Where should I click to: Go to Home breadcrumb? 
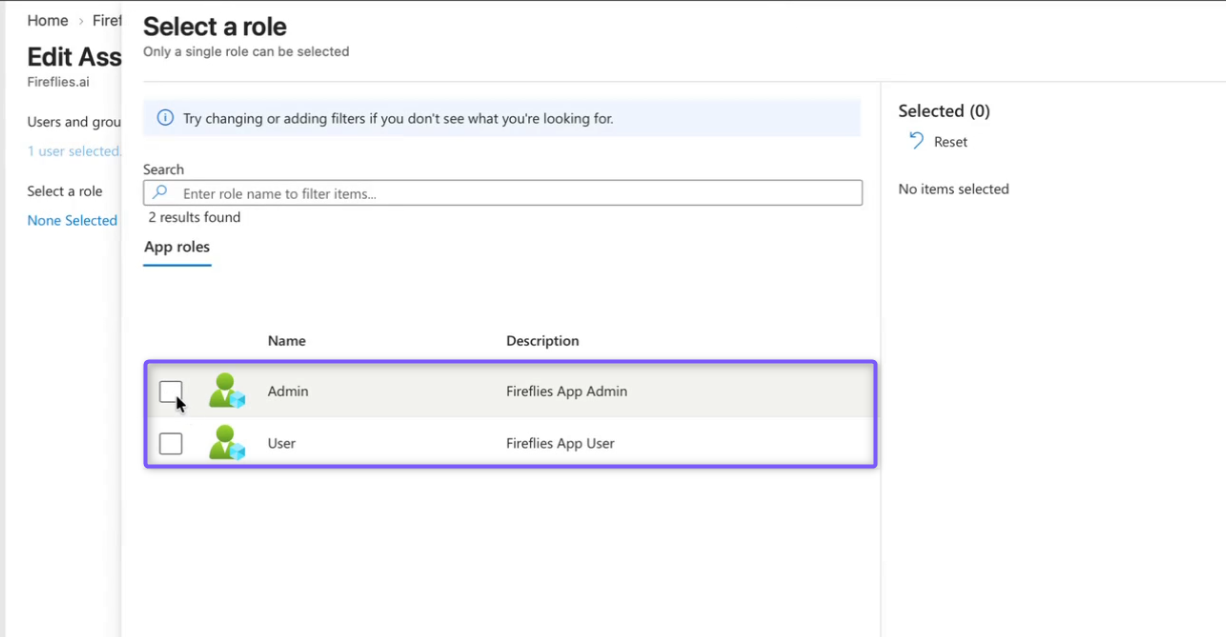48,20
